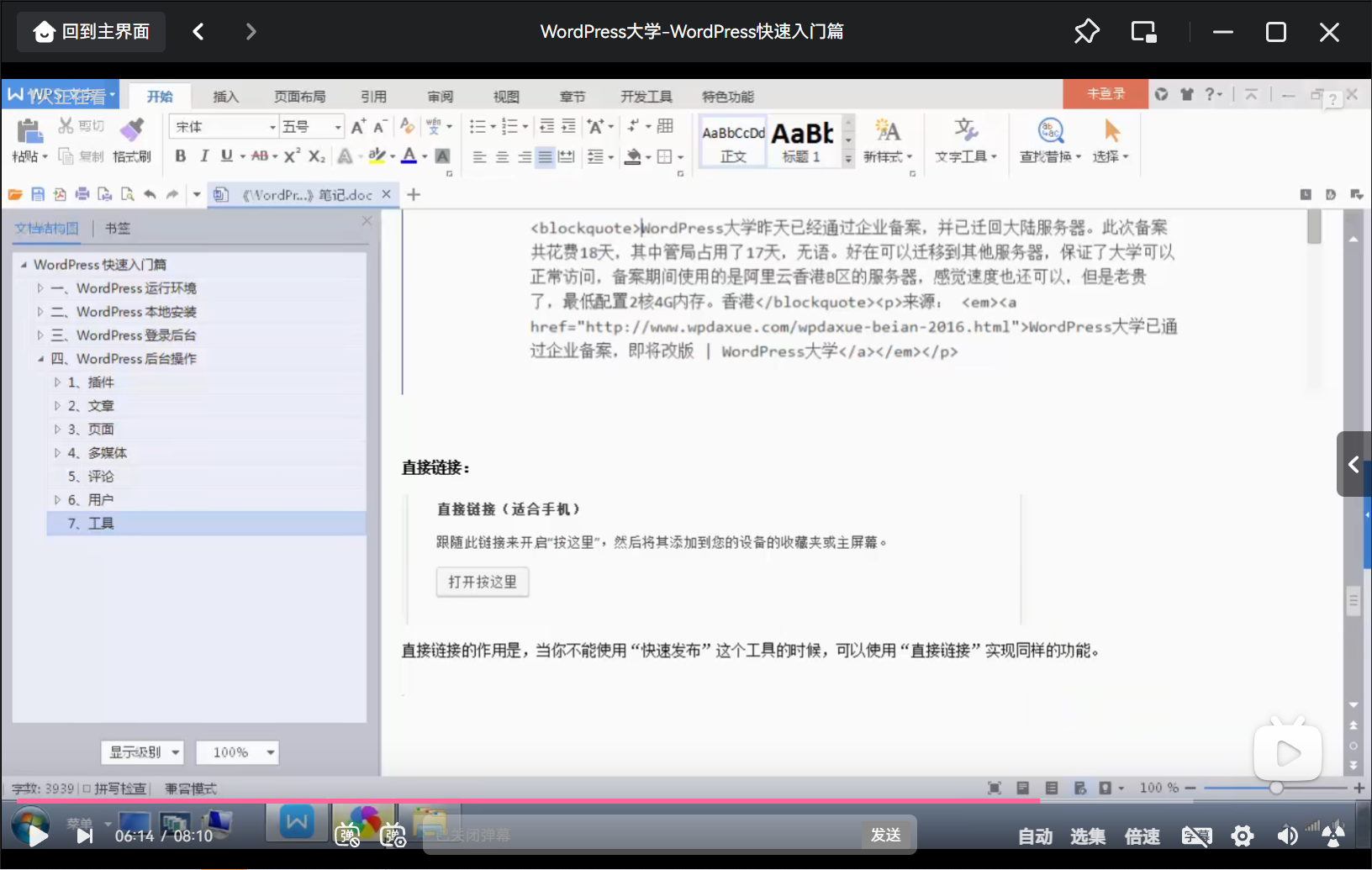Adjust the document zoom slider
The height and width of the screenshot is (870, 1372).
pos(1276,788)
